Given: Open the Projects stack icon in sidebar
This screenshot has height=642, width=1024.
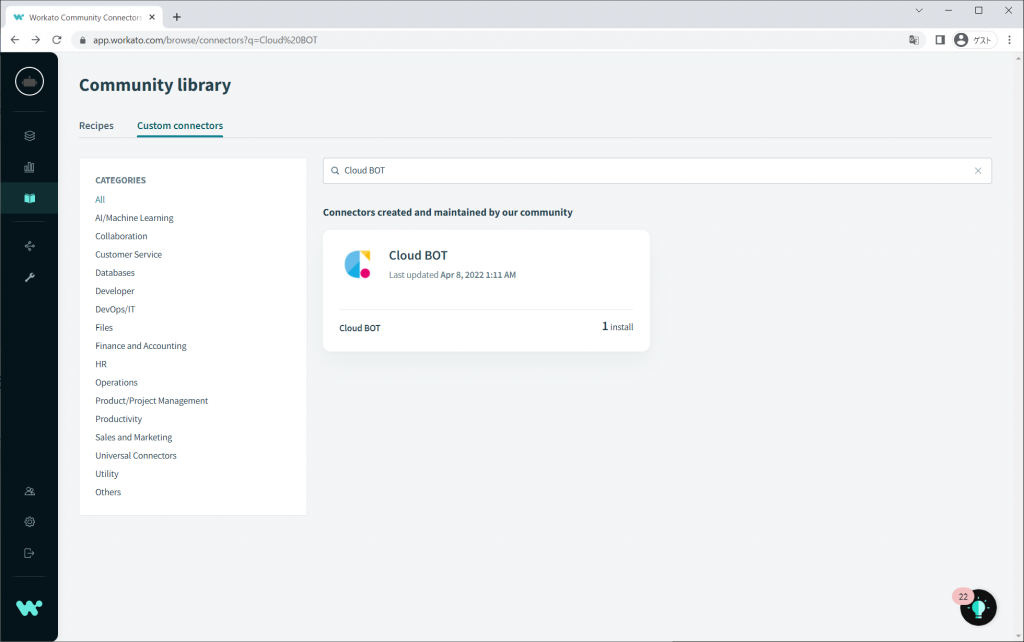Looking at the screenshot, I should pos(29,136).
